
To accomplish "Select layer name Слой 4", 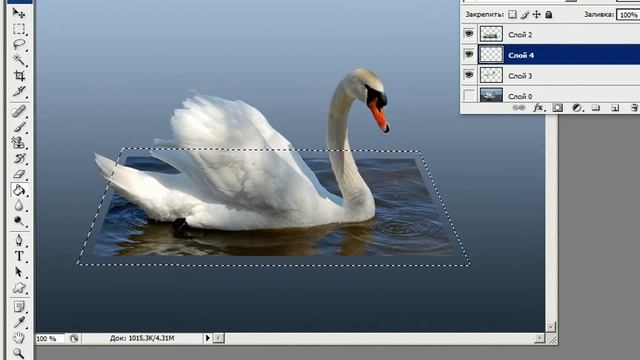I will (521, 56).
